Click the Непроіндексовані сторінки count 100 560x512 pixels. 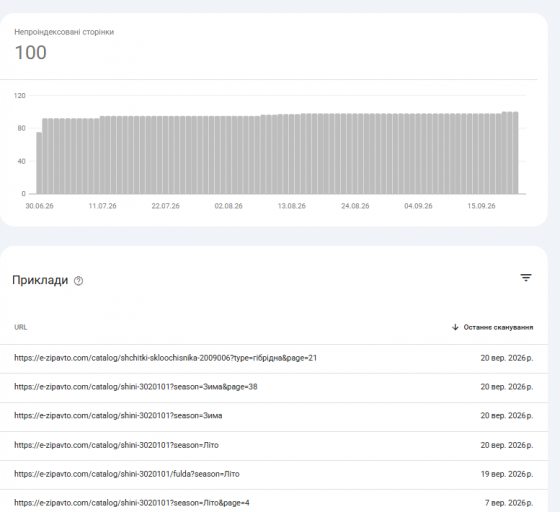point(31,52)
